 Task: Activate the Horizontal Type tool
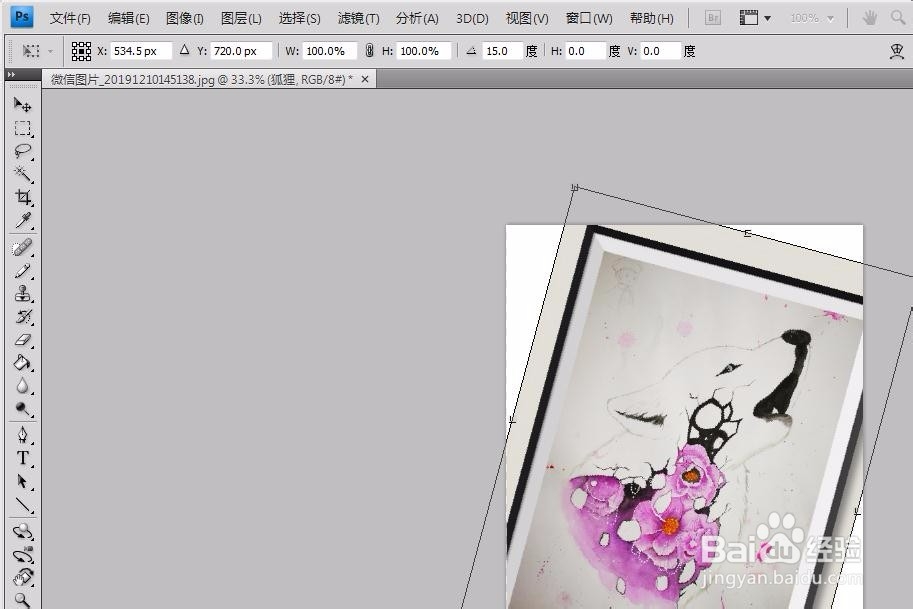pyautogui.click(x=24, y=455)
